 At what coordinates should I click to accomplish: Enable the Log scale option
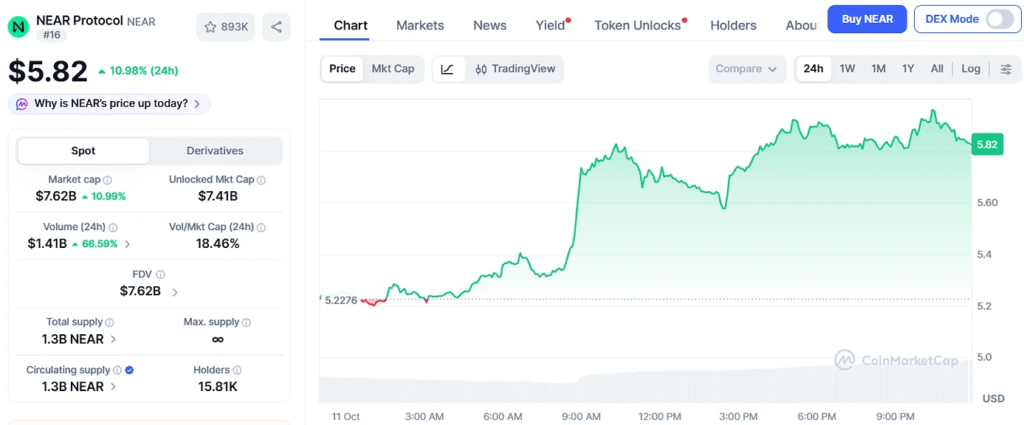970,69
